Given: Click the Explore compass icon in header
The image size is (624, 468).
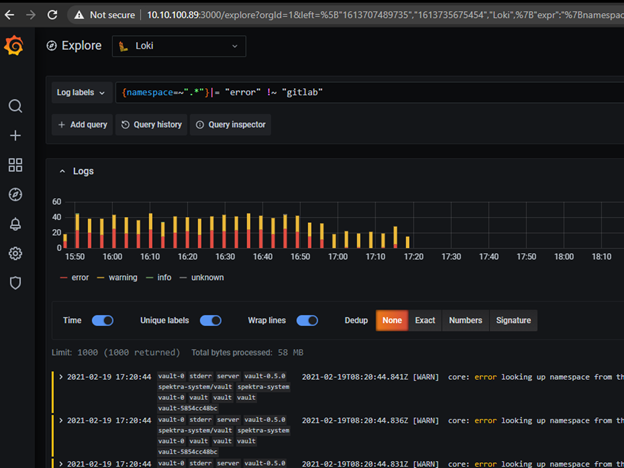Looking at the screenshot, I should pyautogui.click(x=51, y=46).
